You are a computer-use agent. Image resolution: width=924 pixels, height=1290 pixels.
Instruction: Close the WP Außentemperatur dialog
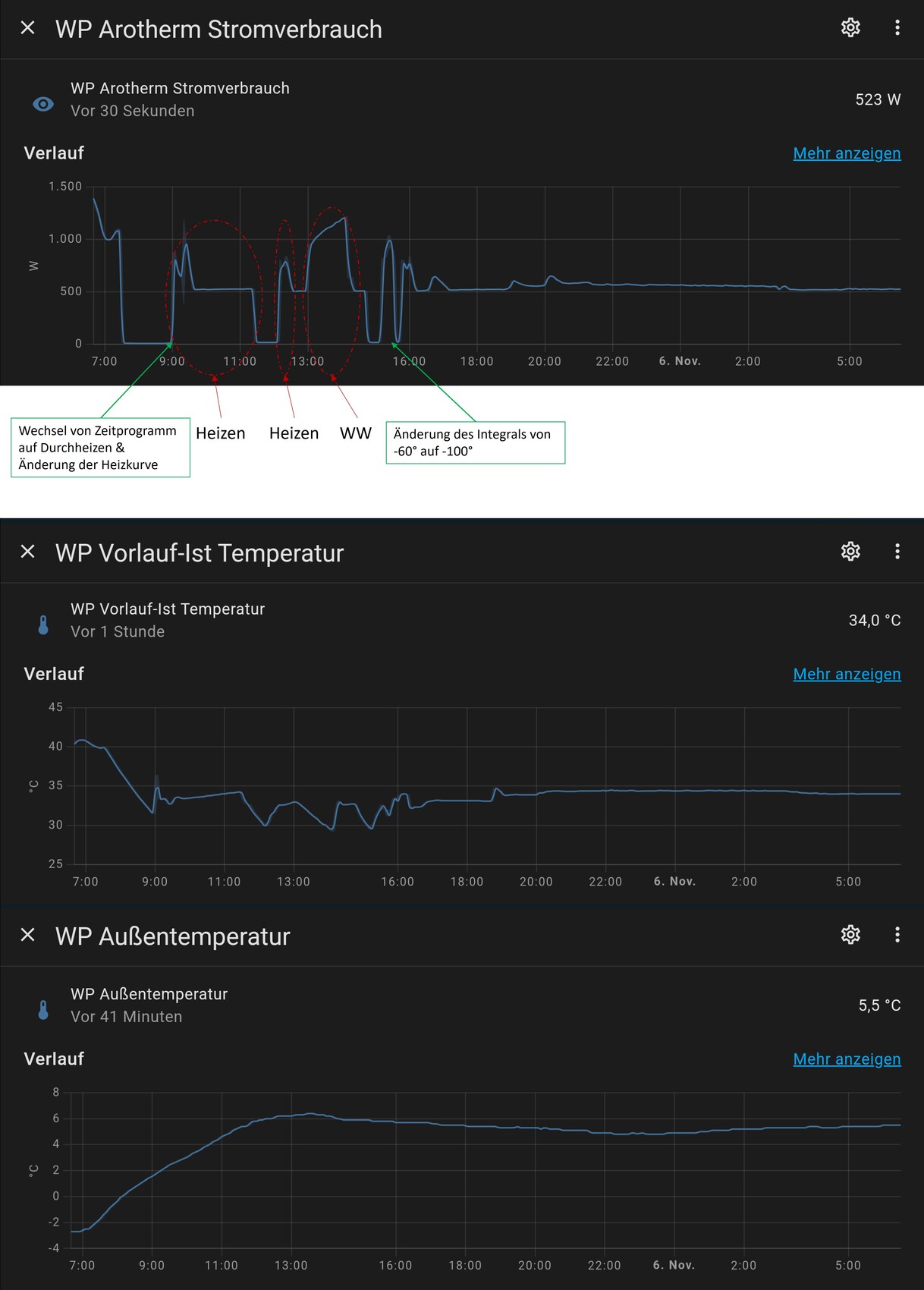click(28, 935)
